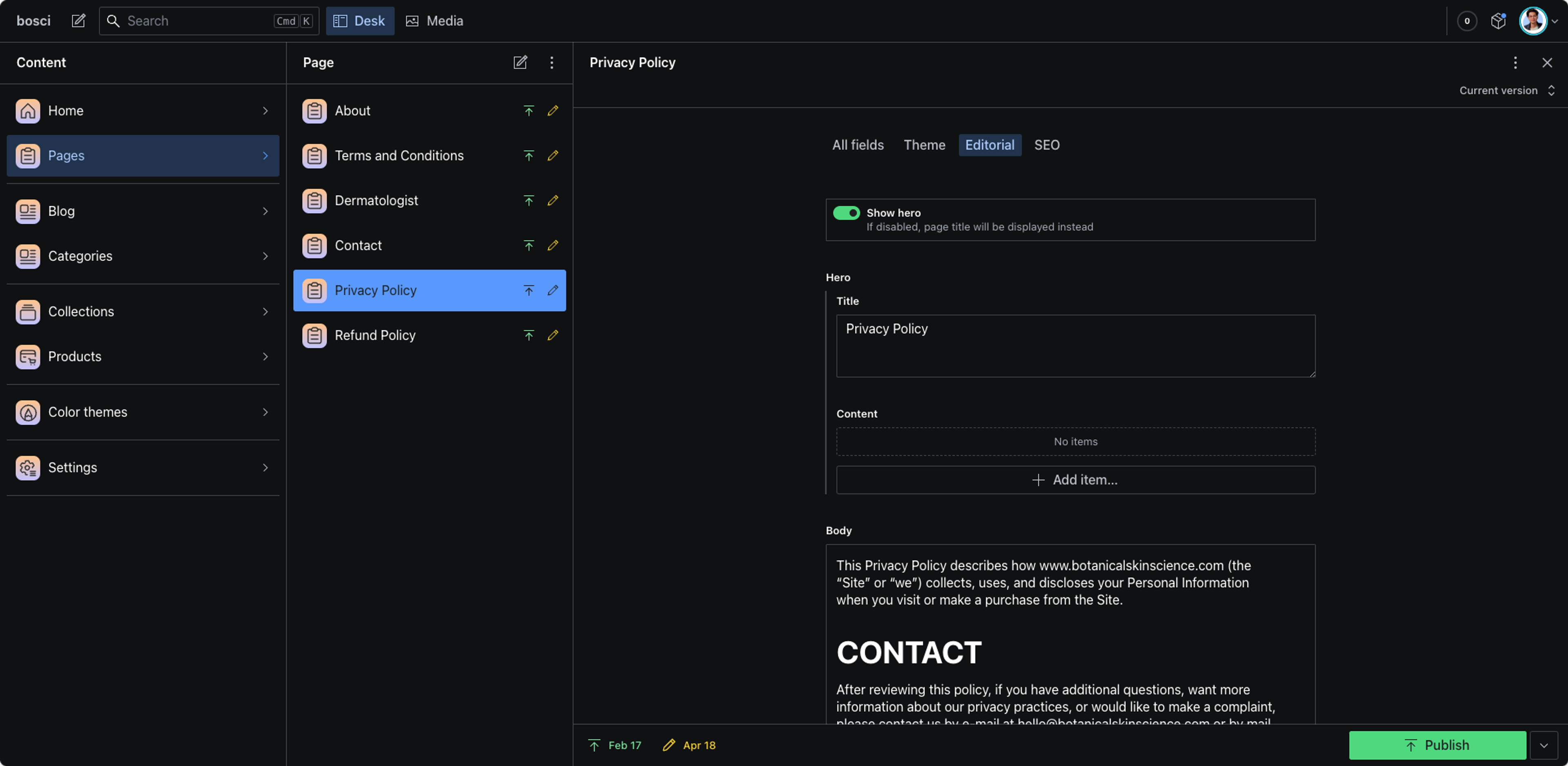Open the Privacy Policy document options menu
Viewport: 1568px width, 766px height.
(1515, 62)
